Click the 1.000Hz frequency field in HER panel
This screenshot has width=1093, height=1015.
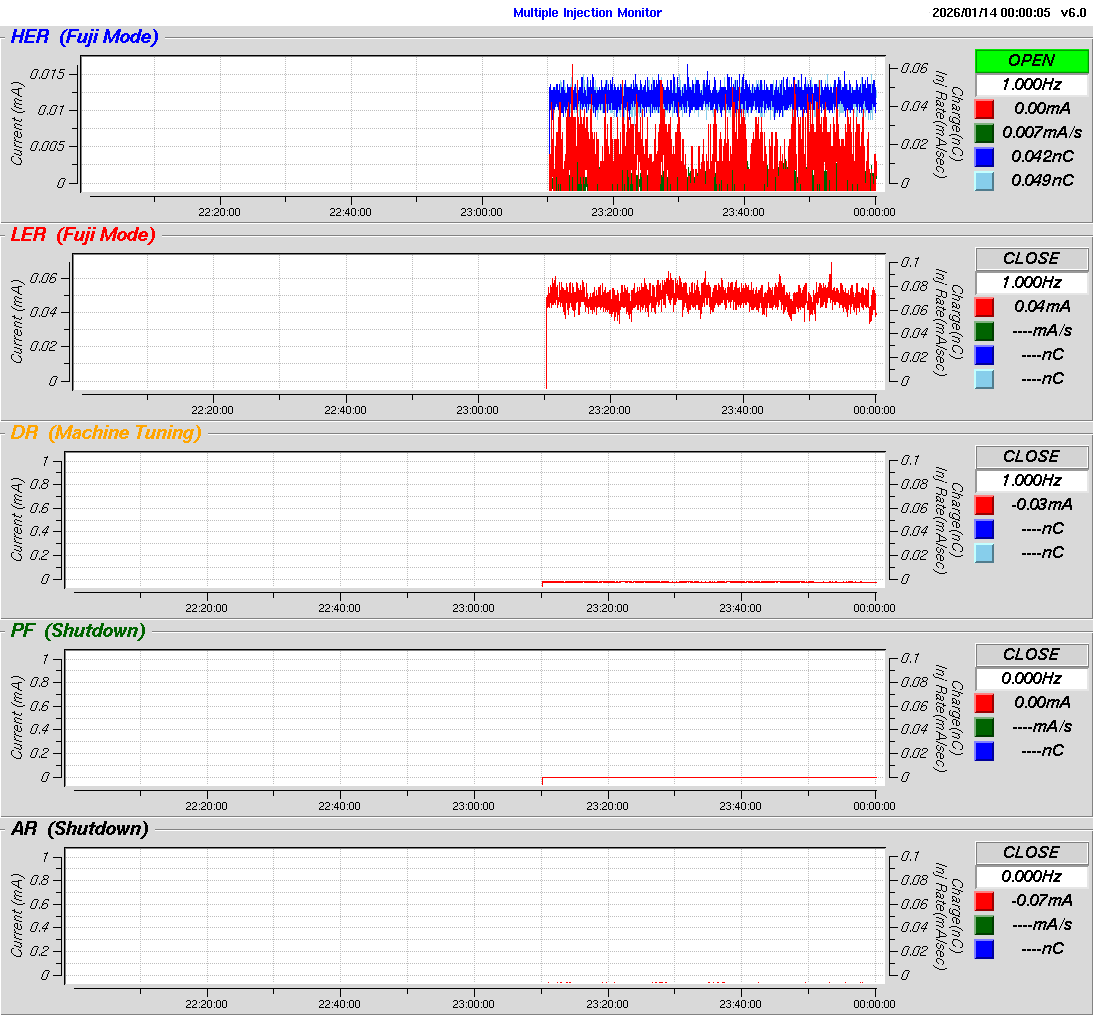[x=1031, y=85]
